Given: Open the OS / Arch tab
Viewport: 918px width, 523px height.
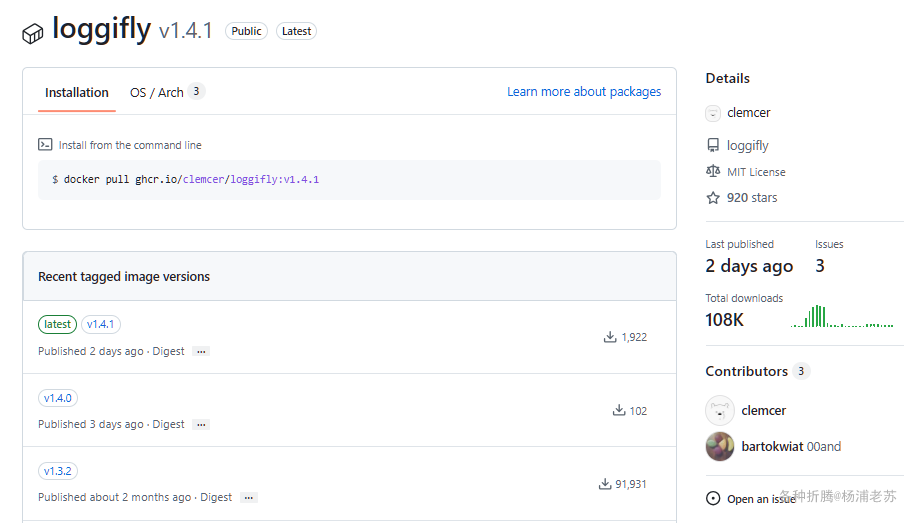Looking at the screenshot, I should [x=167, y=93].
